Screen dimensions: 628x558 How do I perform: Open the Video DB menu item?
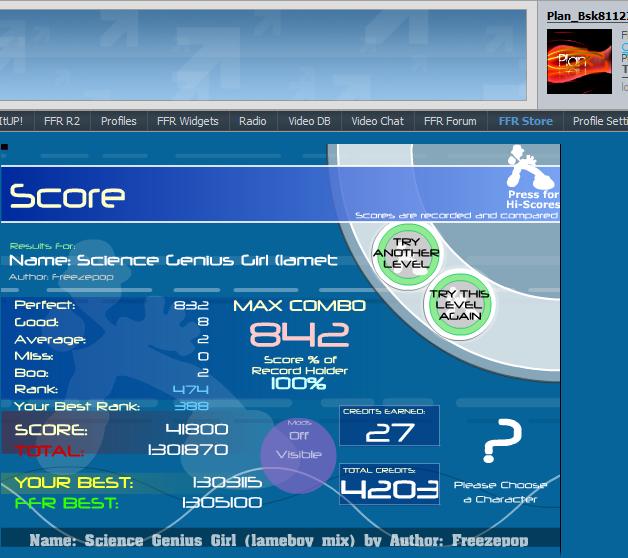click(309, 121)
